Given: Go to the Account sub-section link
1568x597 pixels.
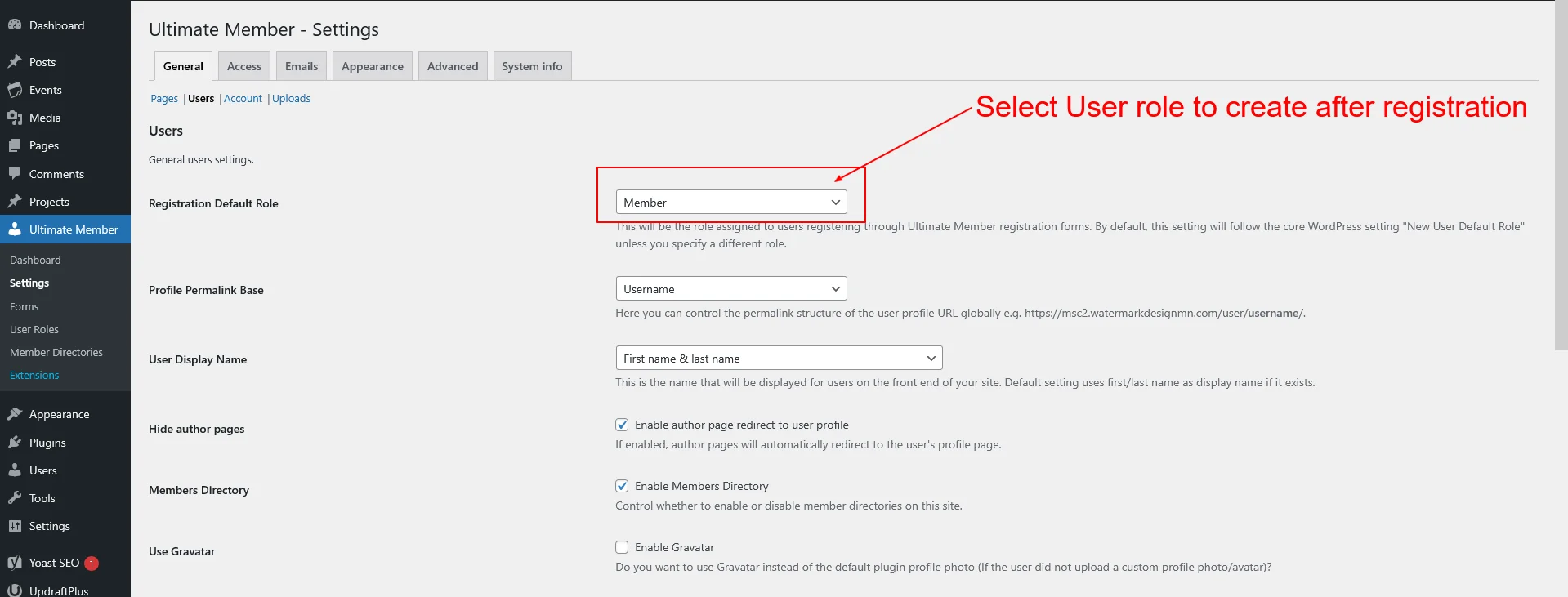Looking at the screenshot, I should coord(243,98).
